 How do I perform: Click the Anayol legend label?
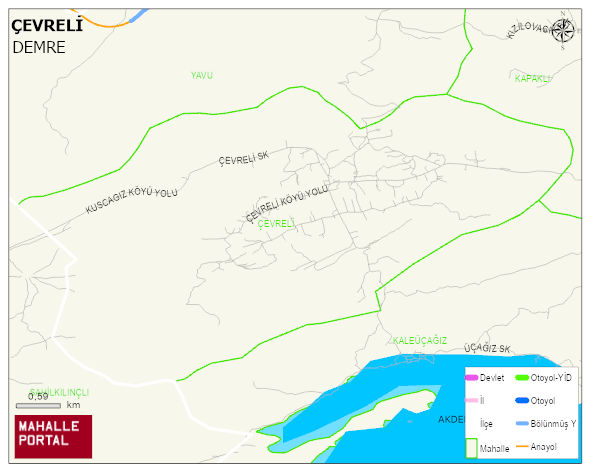(544, 447)
